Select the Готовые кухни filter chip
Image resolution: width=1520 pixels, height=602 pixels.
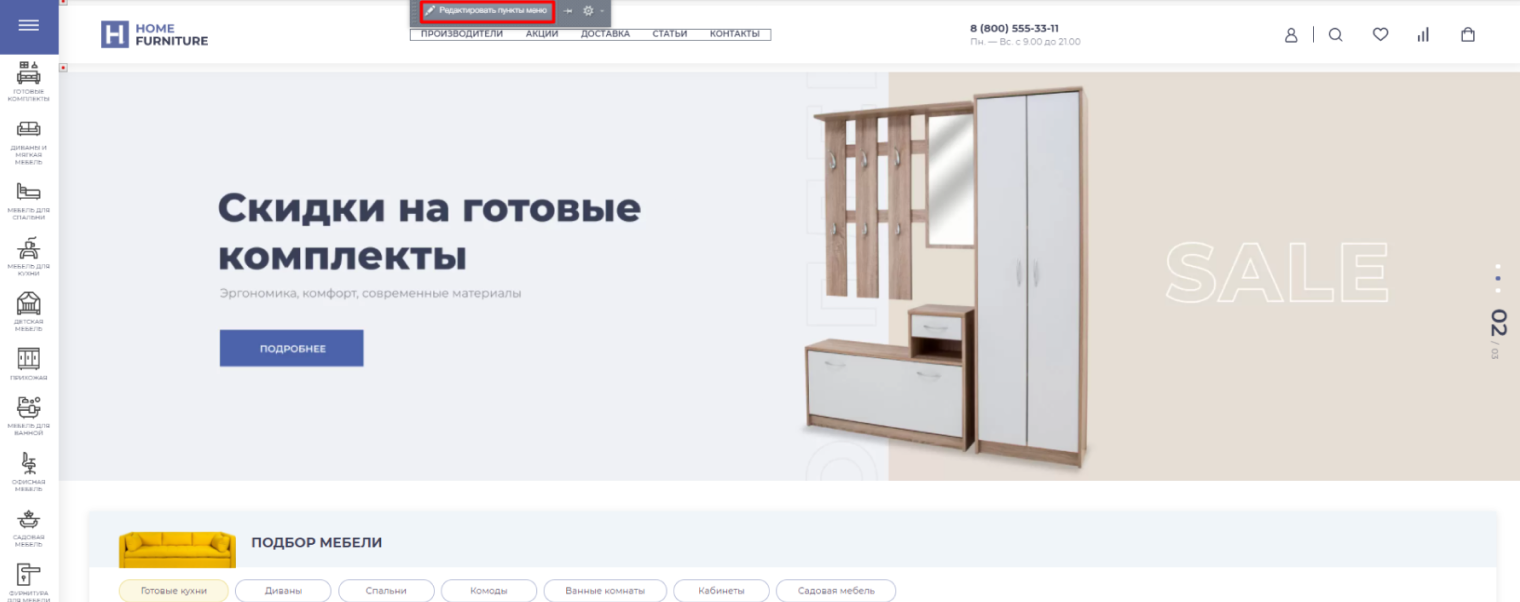coord(174,591)
